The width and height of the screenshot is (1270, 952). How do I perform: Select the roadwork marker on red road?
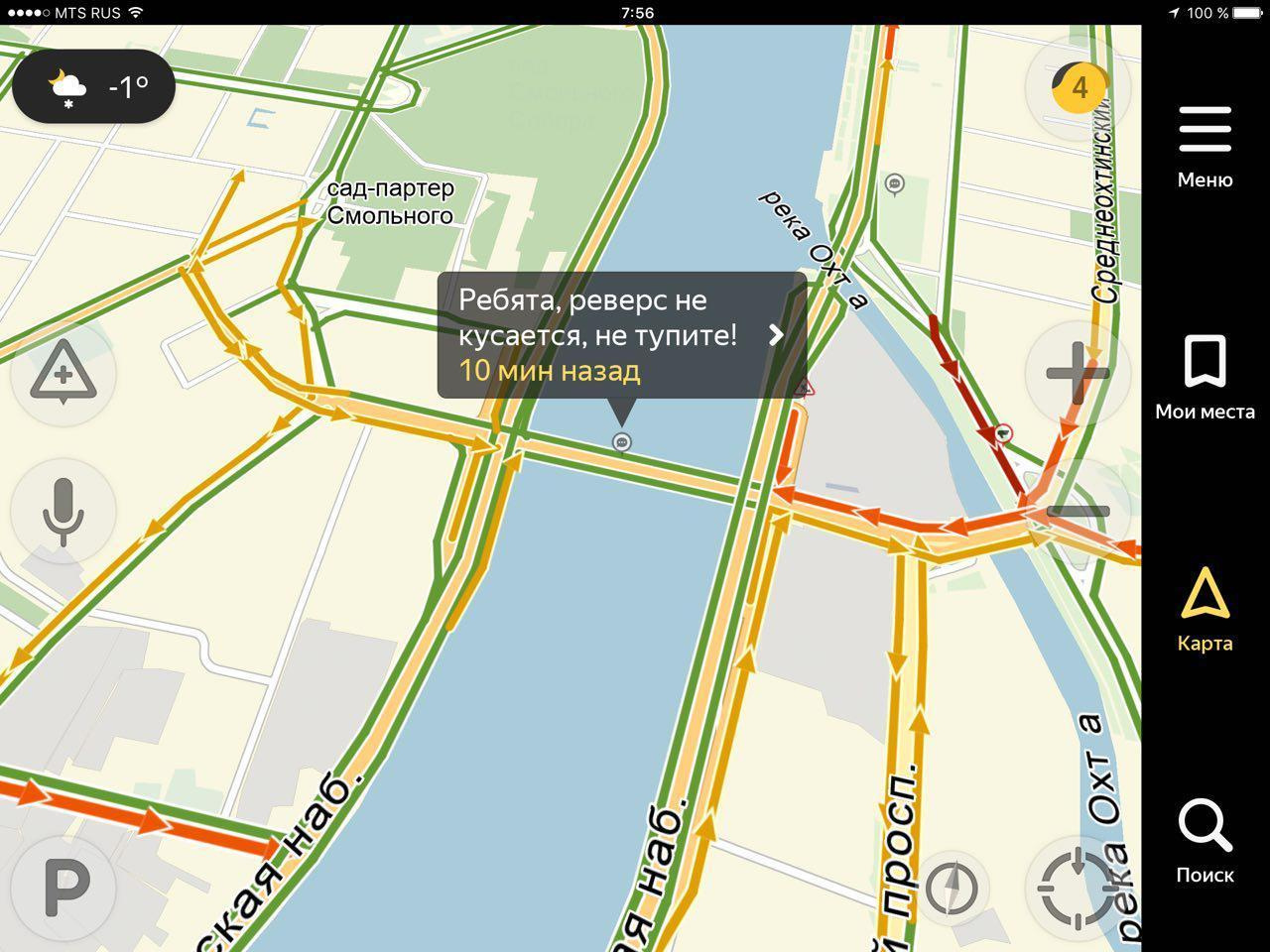pos(1003,432)
